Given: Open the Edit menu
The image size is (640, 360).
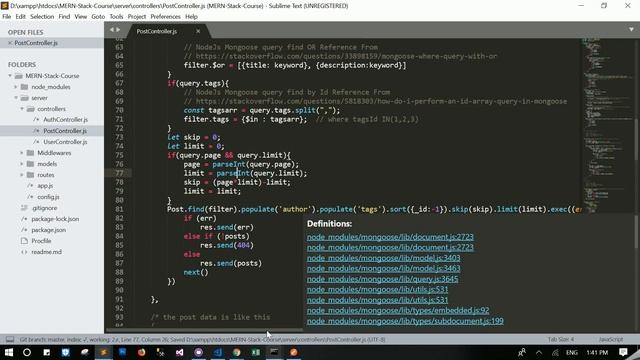Looking at the screenshot, I should click(x=20, y=17).
